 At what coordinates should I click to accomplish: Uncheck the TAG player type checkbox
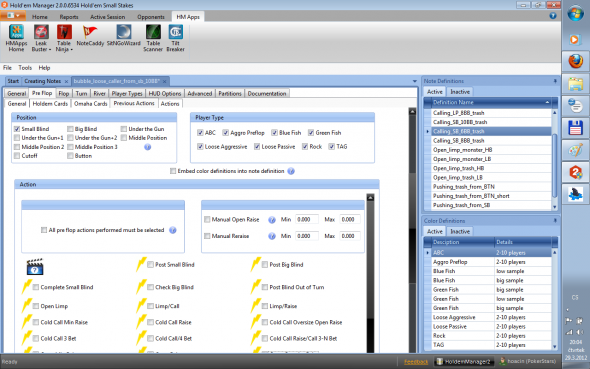tap(331, 147)
